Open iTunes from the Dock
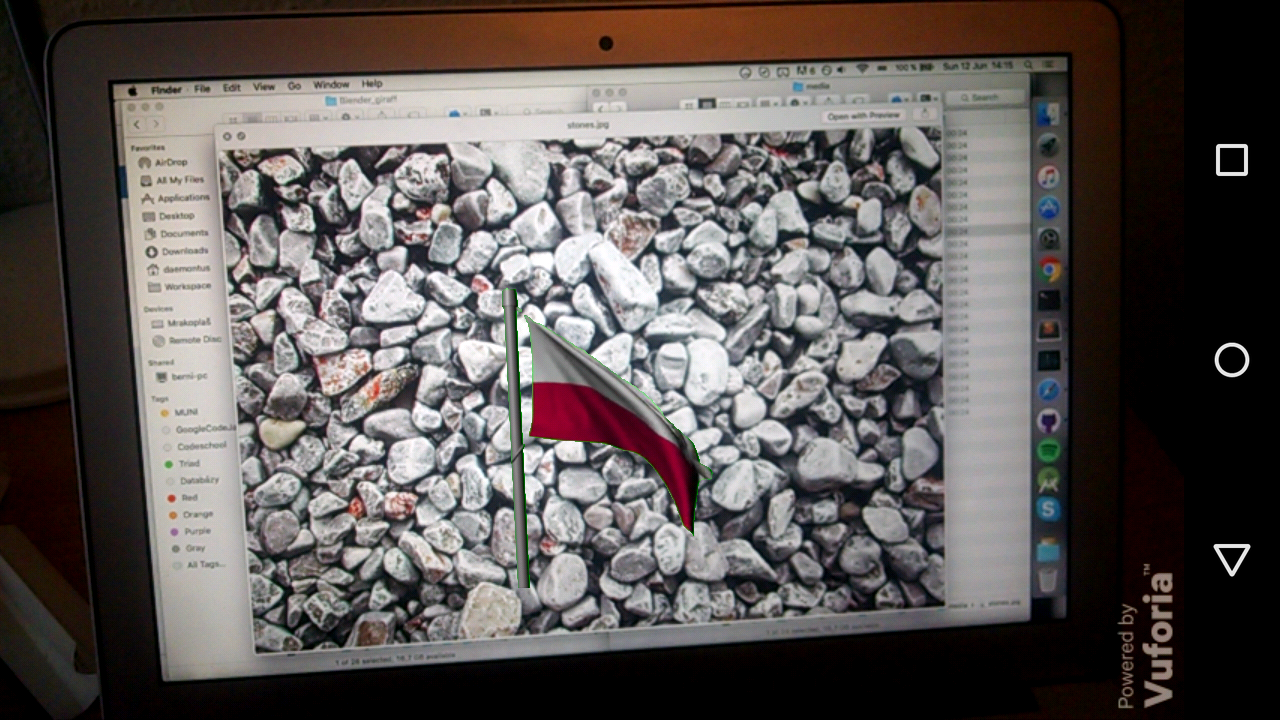 1048,177
